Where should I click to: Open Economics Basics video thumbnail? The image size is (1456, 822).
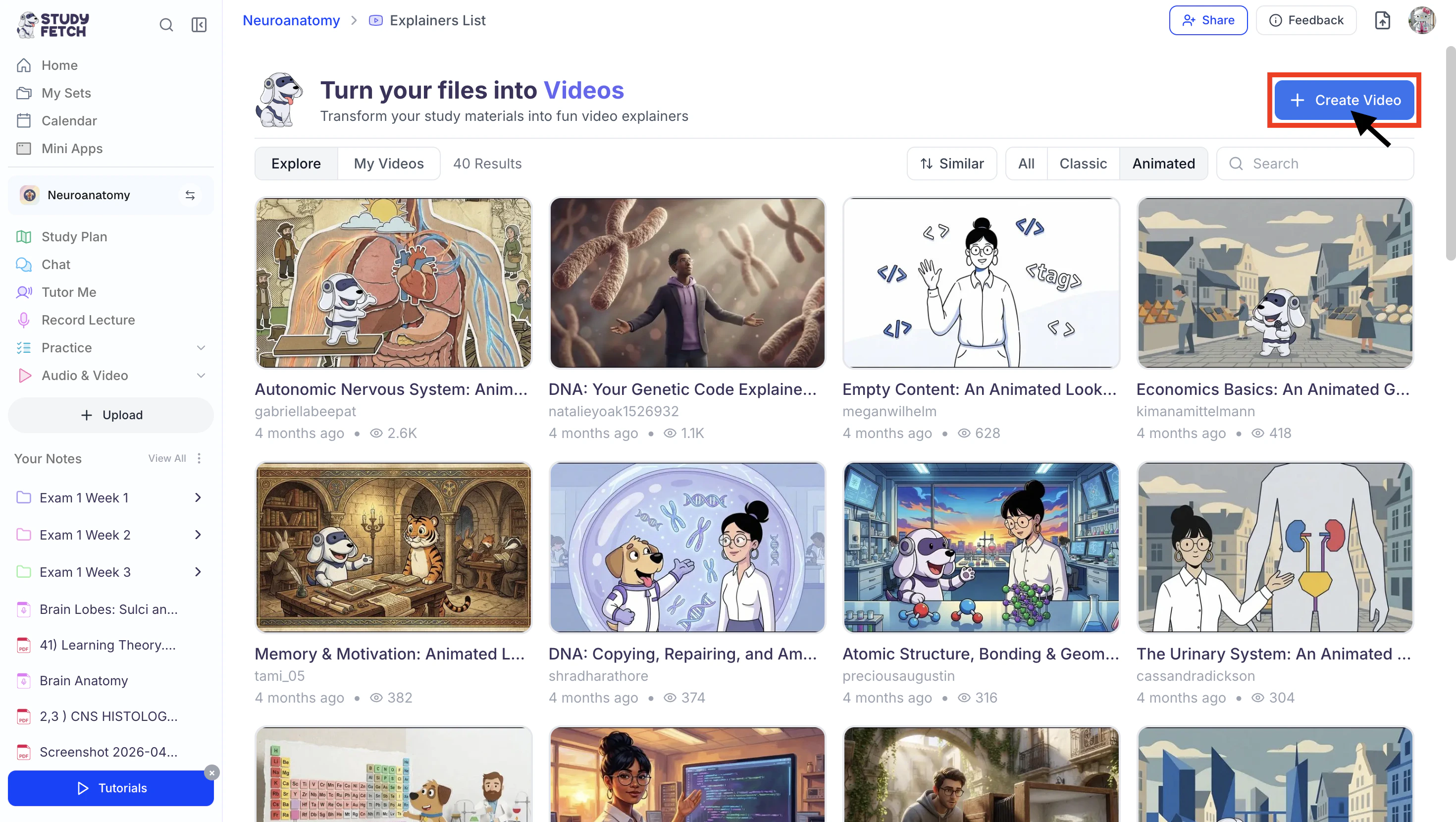click(x=1275, y=282)
